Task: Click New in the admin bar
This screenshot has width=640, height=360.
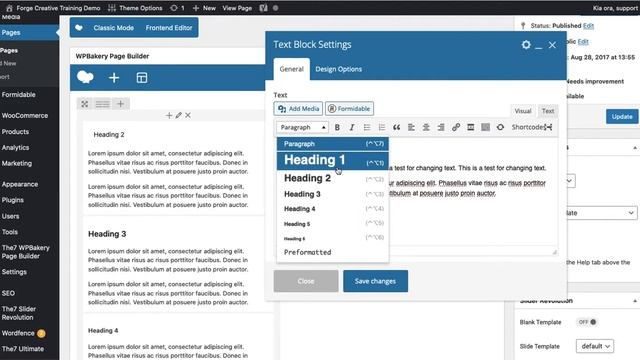Action: click(x=204, y=8)
